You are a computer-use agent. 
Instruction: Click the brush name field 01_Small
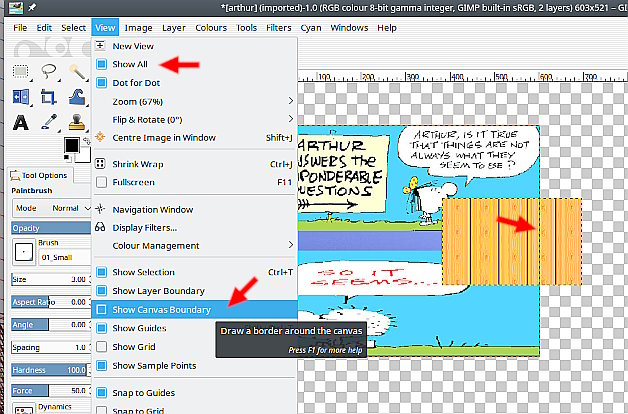tap(65, 257)
